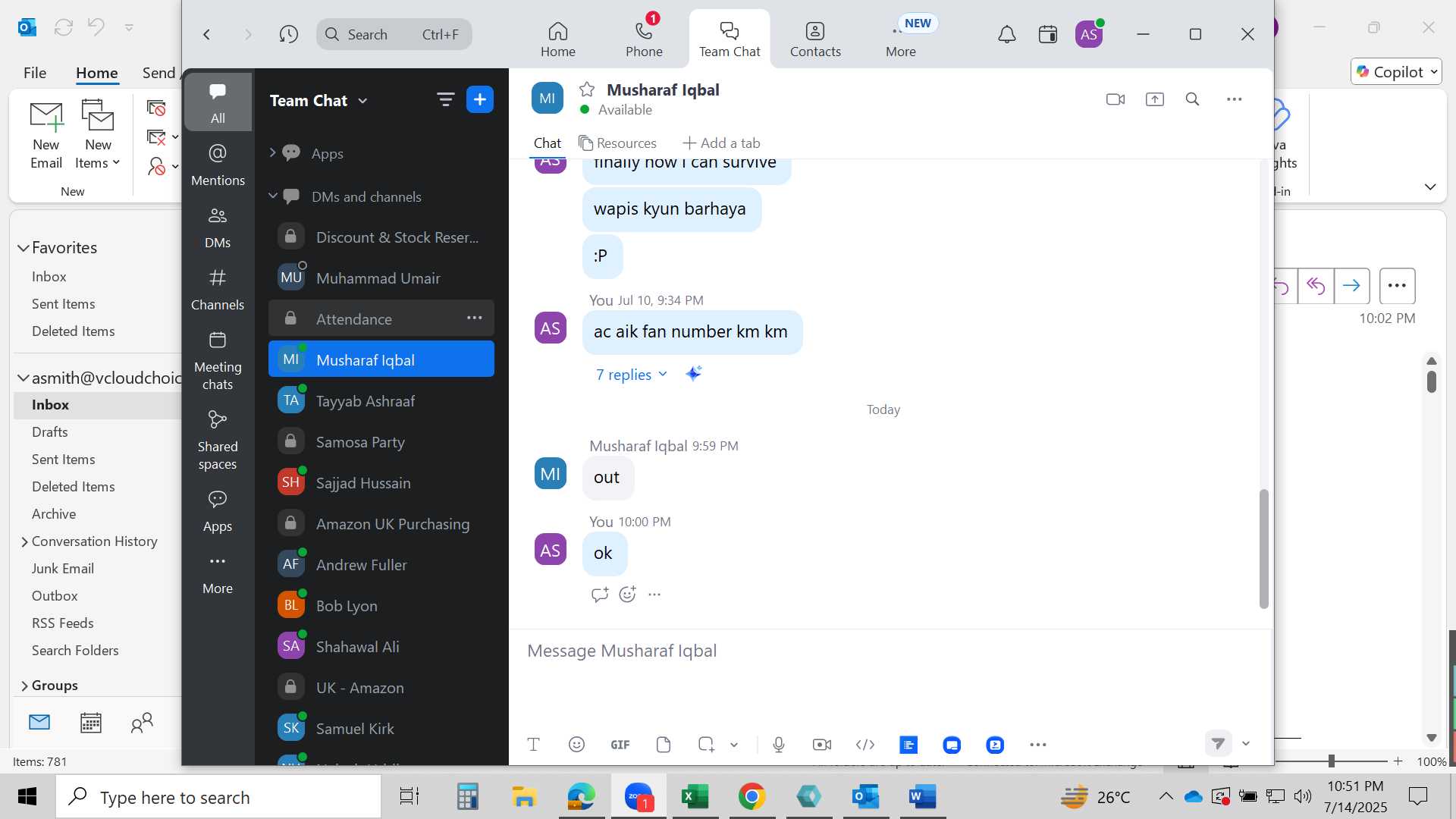The width and height of the screenshot is (1456, 819).
Task: Click the Windows Start button
Action: pyautogui.click(x=27, y=797)
